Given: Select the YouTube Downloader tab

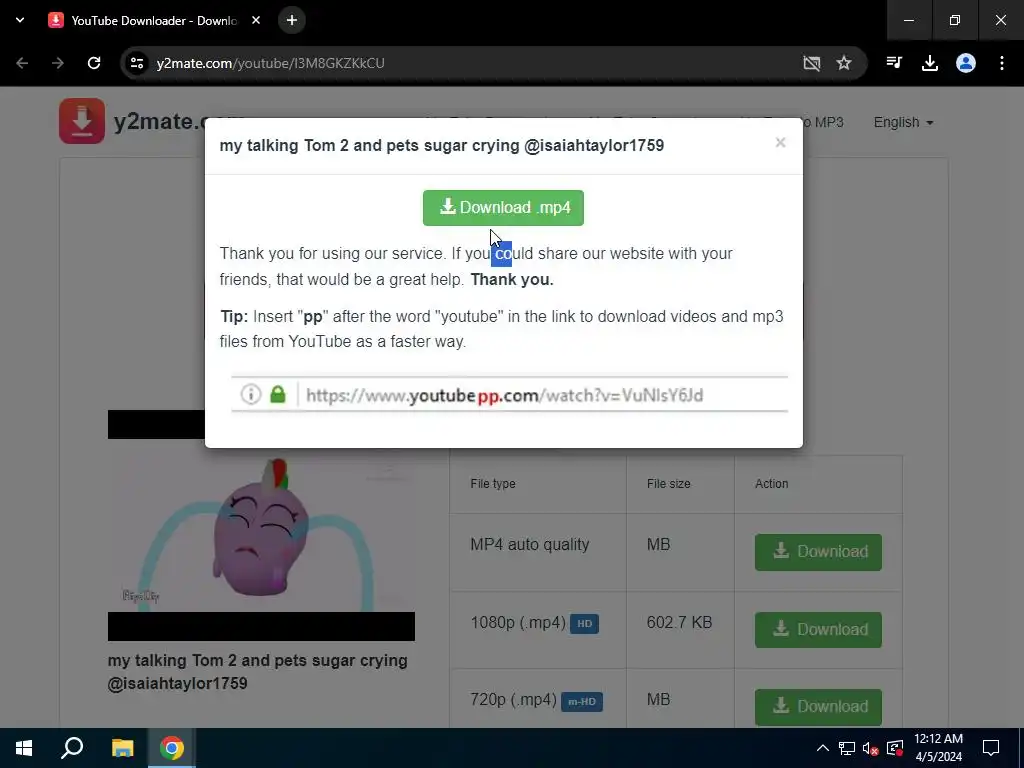Looking at the screenshot, I should coord(153,20).
